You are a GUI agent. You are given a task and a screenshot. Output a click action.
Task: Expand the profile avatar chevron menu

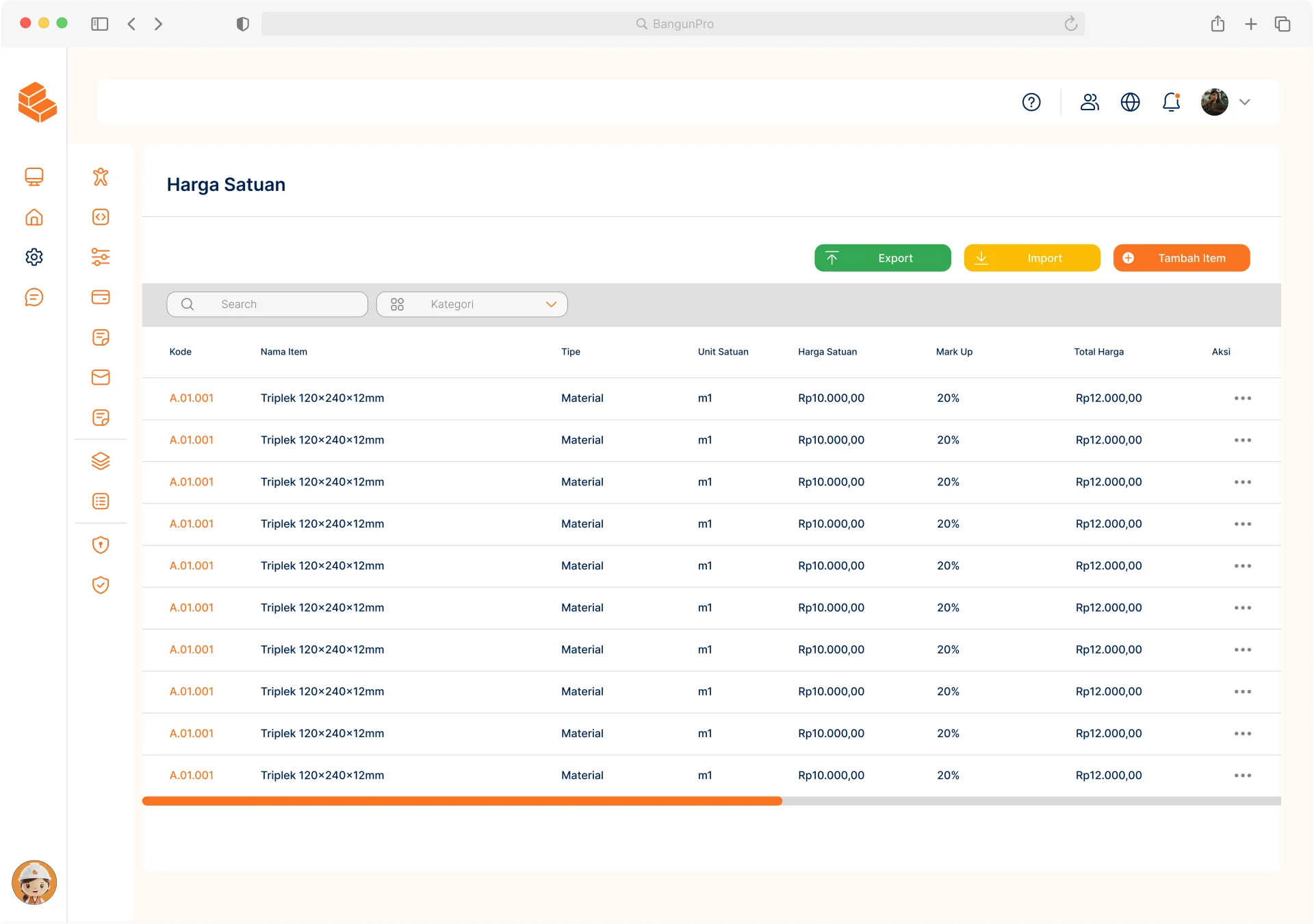tap(1245, 102)
